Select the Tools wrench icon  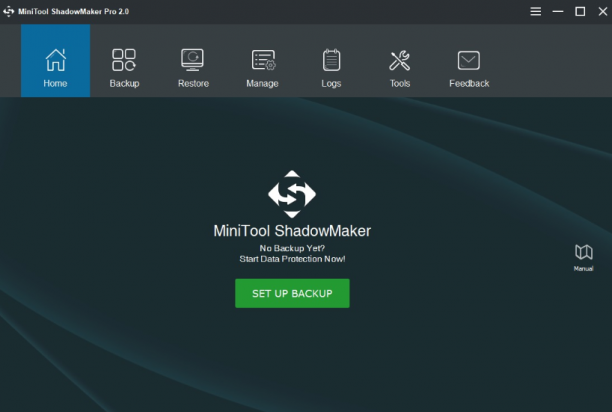pyautogui.click(x=400, y=60)
